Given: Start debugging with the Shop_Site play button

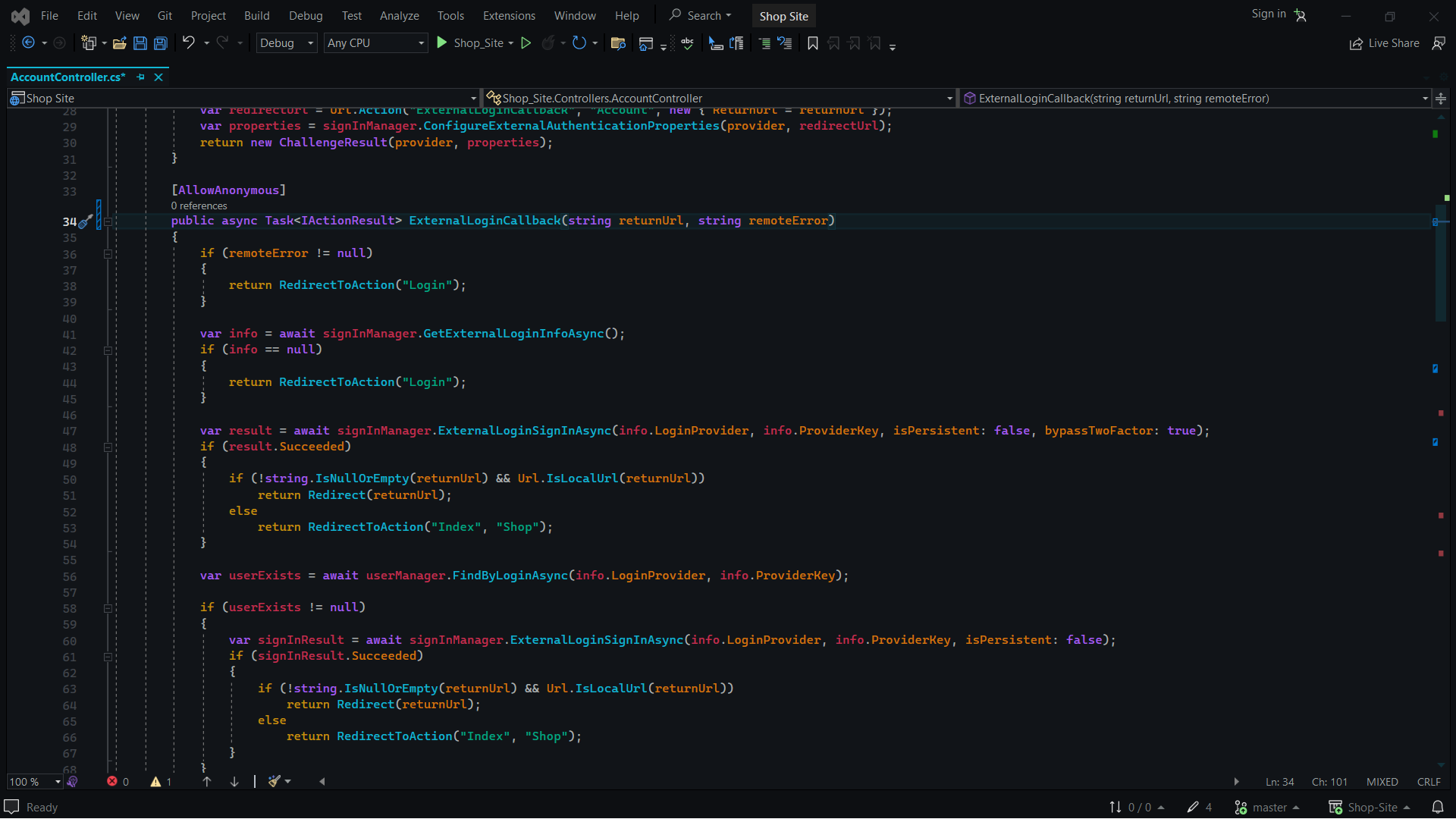Looking at the screenshot, I should pos(442,43).
